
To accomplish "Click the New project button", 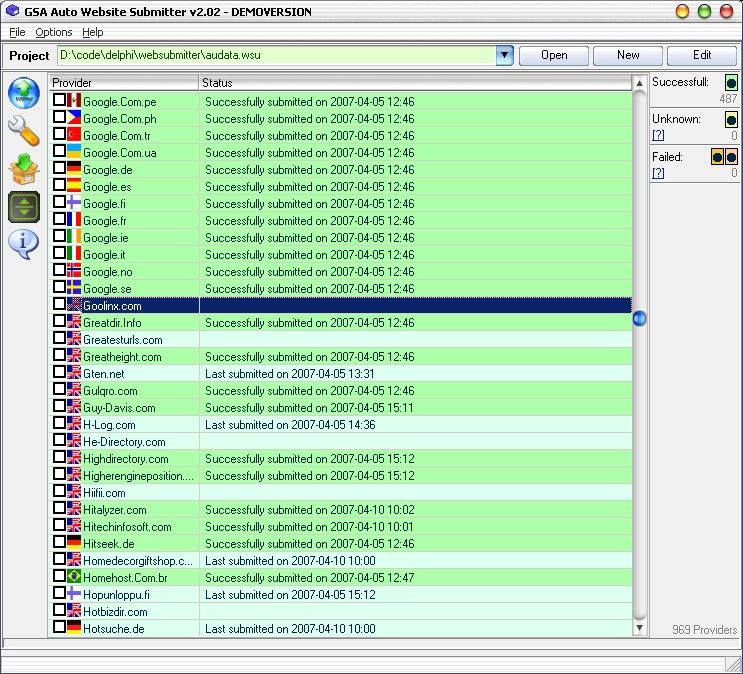I will tap(628, 55).
